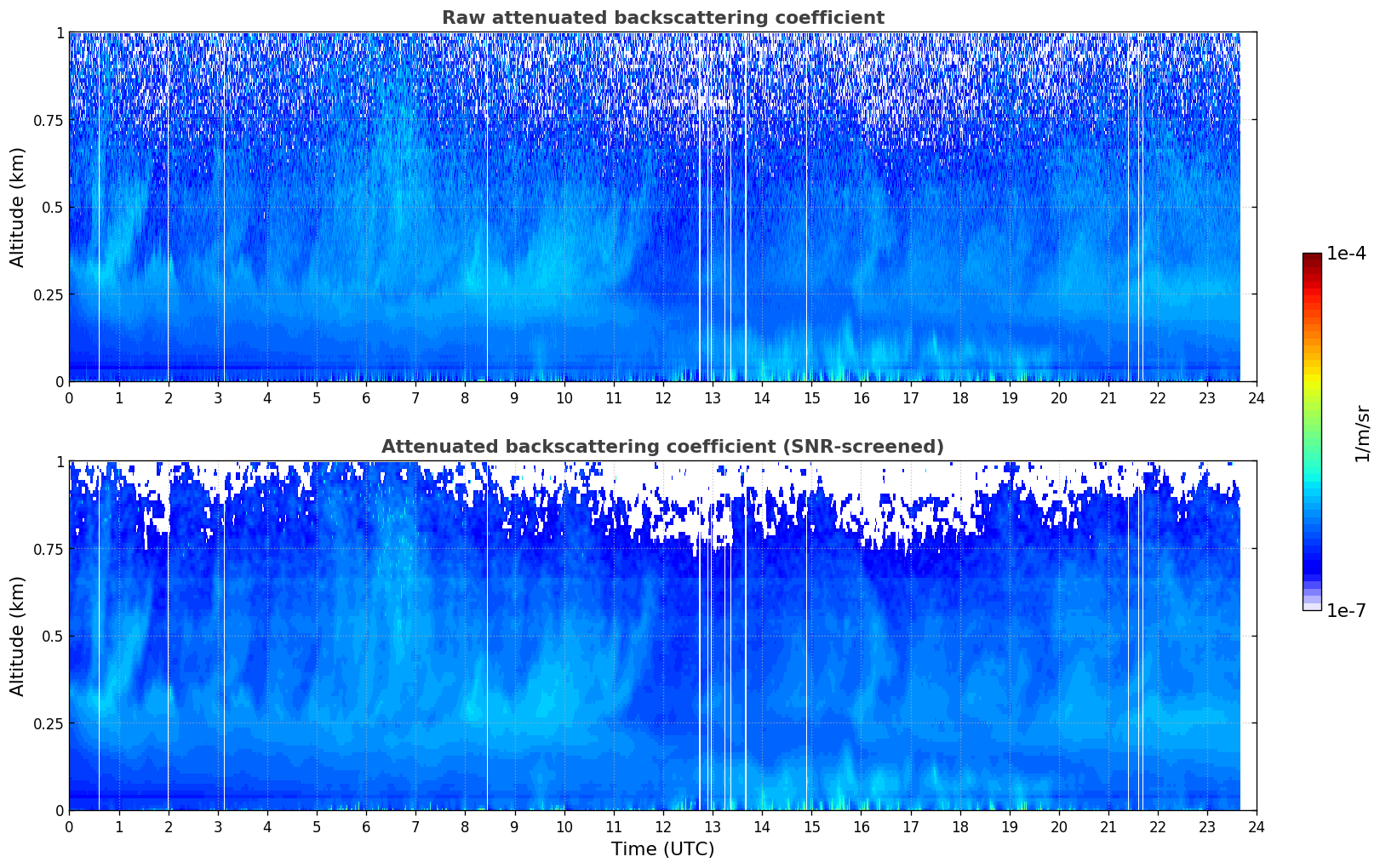The height and width of the screenshot is (868, 1380).
Task: Click the '1/m/sr' colorbar unit label
Action: (1362, 433)
